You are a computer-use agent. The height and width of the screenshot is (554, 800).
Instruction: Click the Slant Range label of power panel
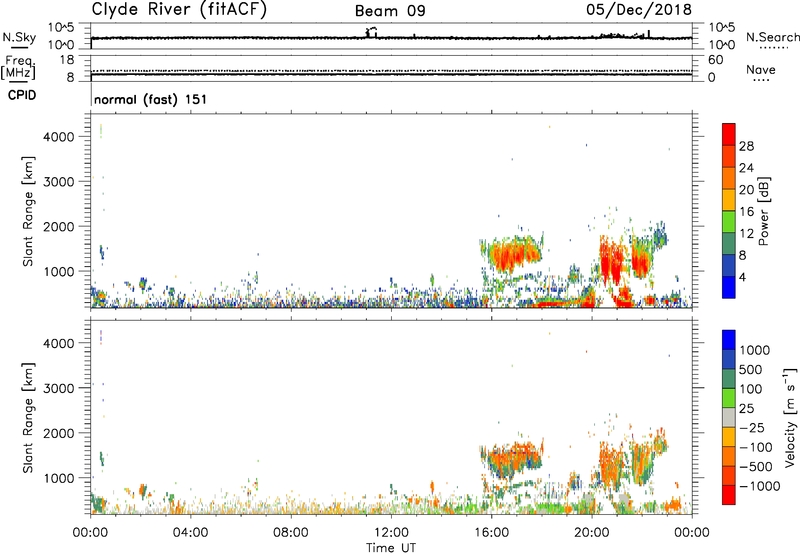point(28,211)
